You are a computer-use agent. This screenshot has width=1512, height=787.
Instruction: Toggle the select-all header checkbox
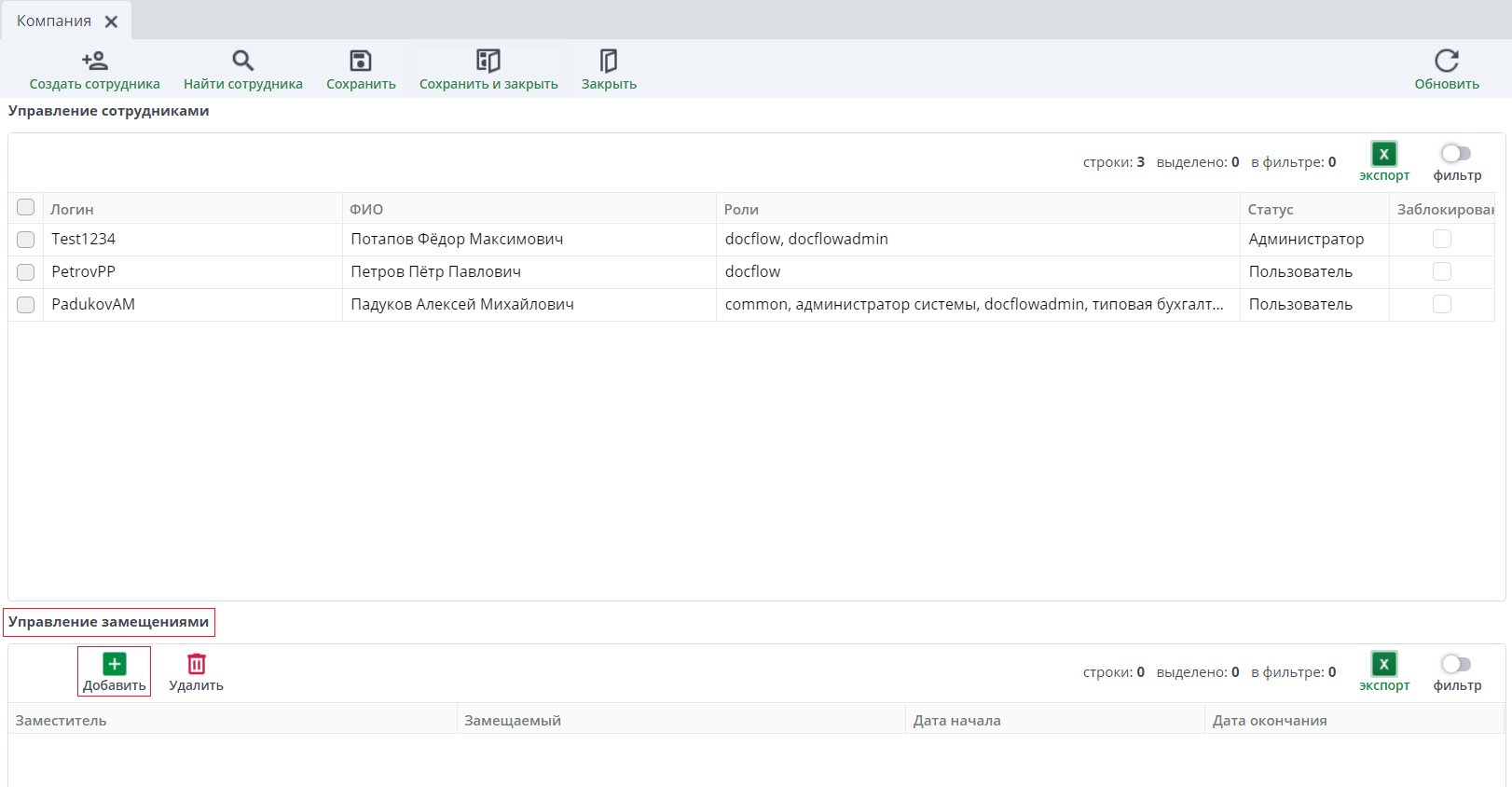coord(26,208)
